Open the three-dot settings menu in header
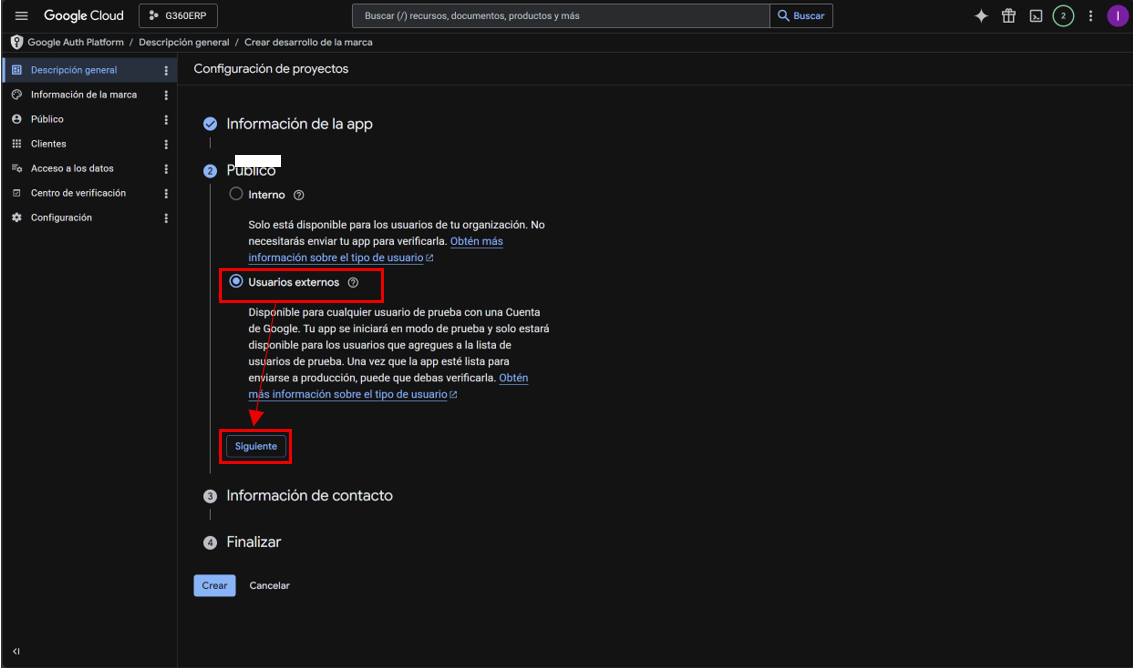 (x=1090, y=16)
